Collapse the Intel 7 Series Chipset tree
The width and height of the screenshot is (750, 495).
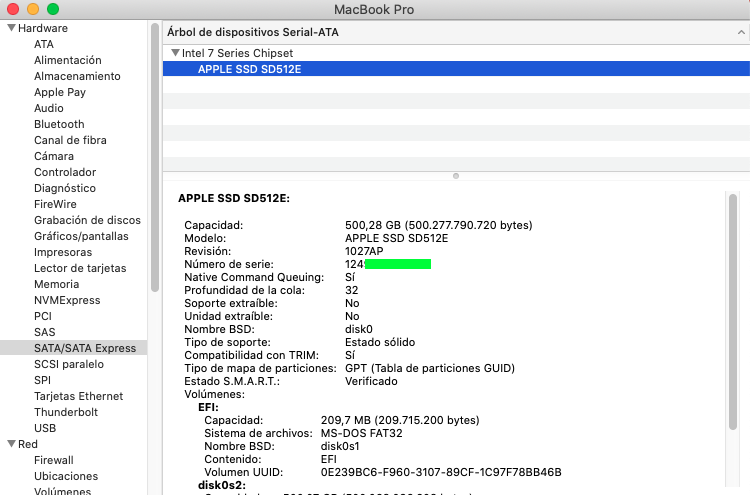coord(176,53)
